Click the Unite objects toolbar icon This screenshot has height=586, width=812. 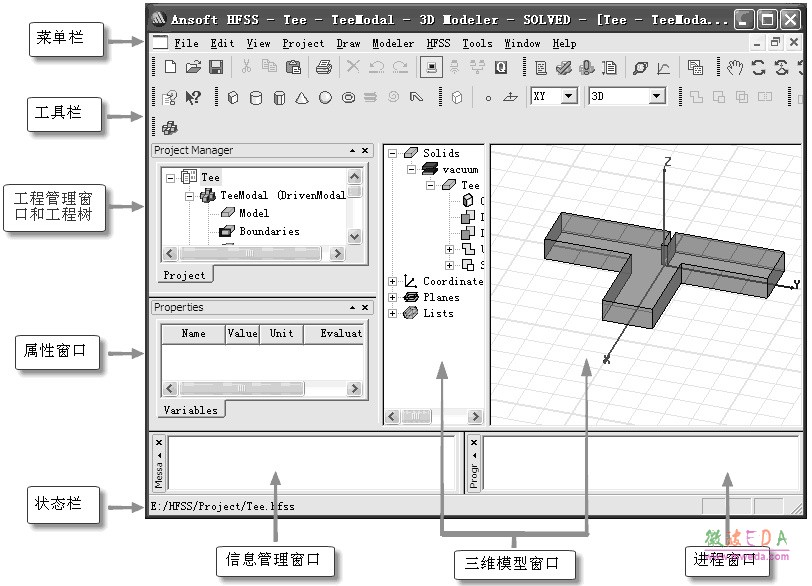[696, 97]
